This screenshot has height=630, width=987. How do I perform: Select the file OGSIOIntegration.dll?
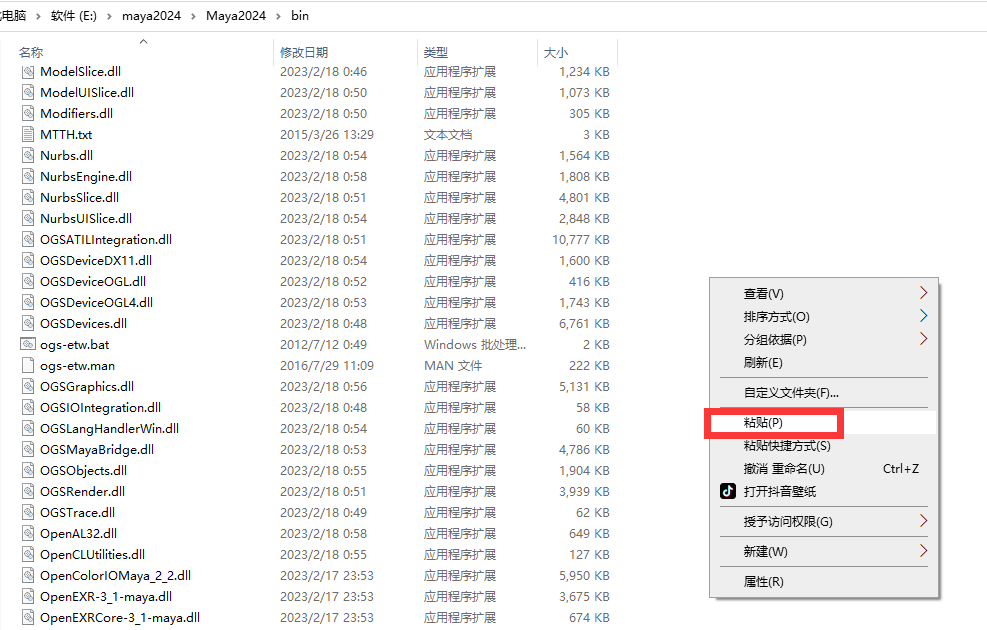click(x=101, y=408)
